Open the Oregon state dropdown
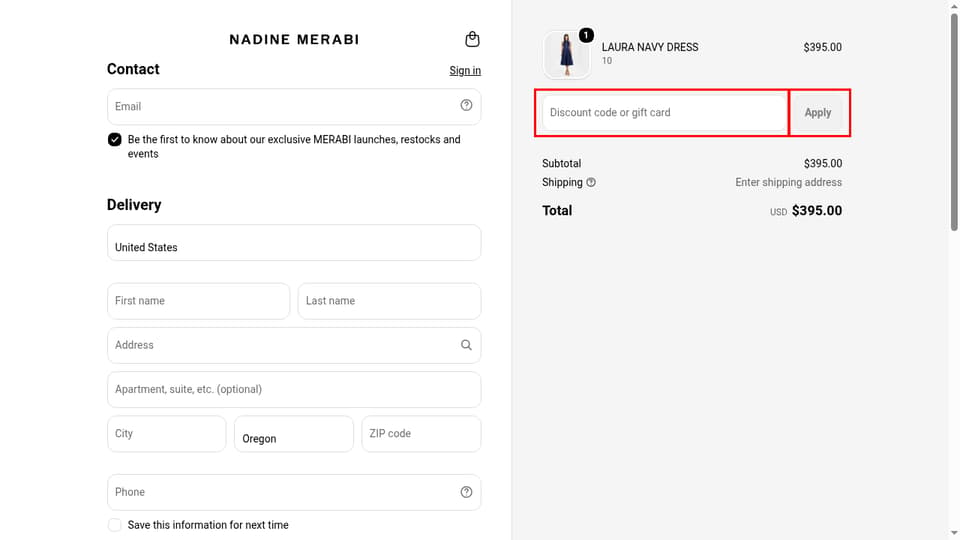 point(294,434)
